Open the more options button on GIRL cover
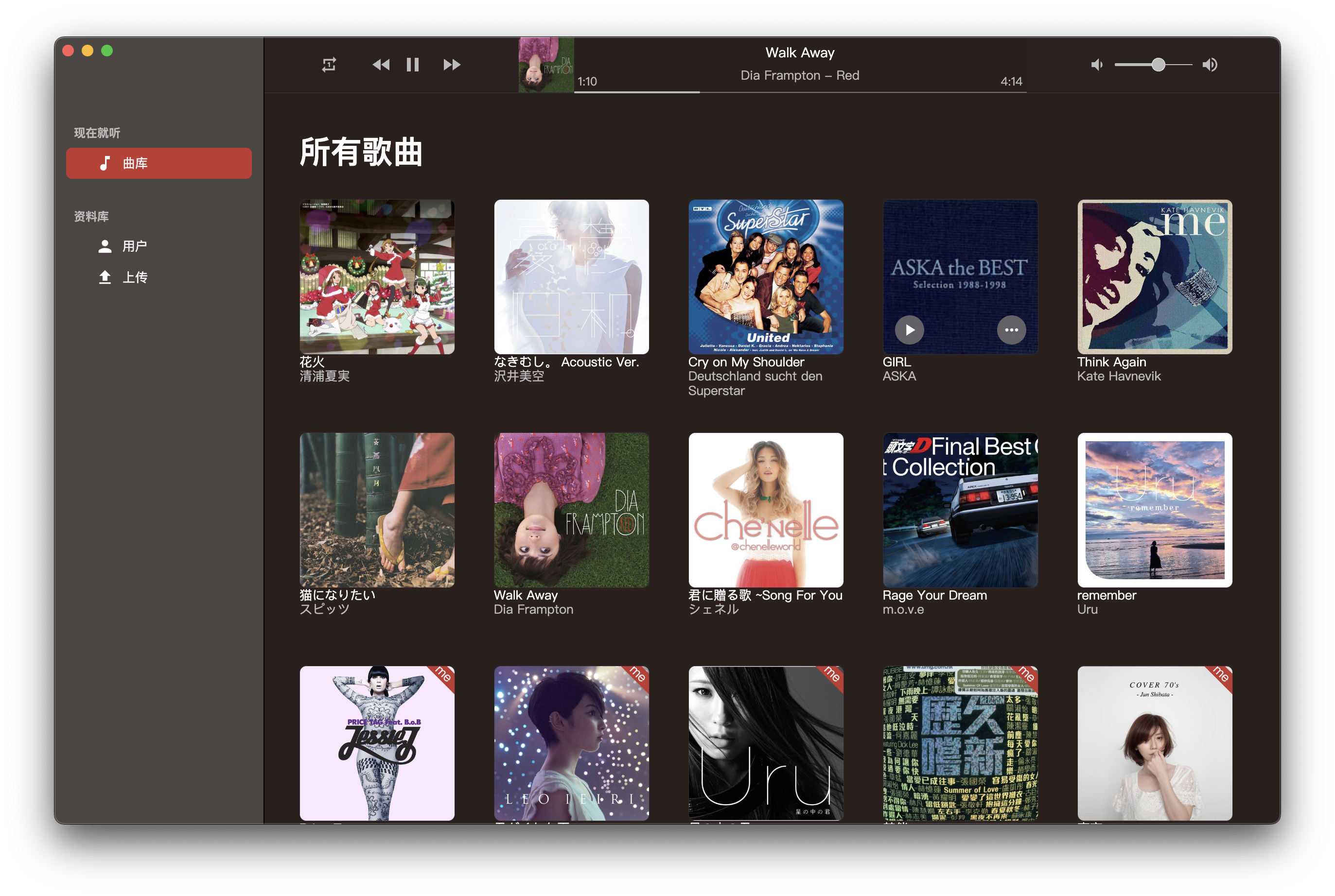 click(x=1011, y=330)
